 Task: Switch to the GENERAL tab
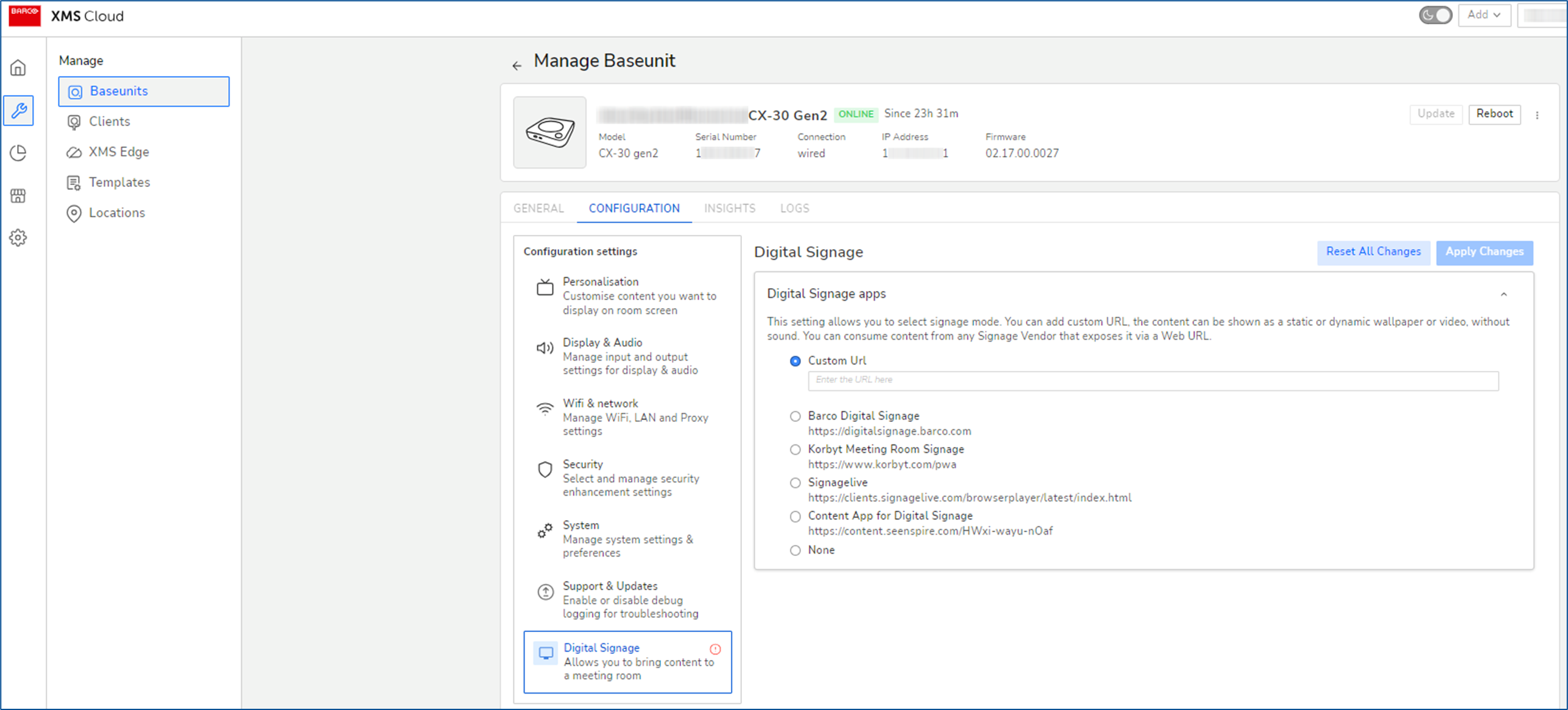539,208
